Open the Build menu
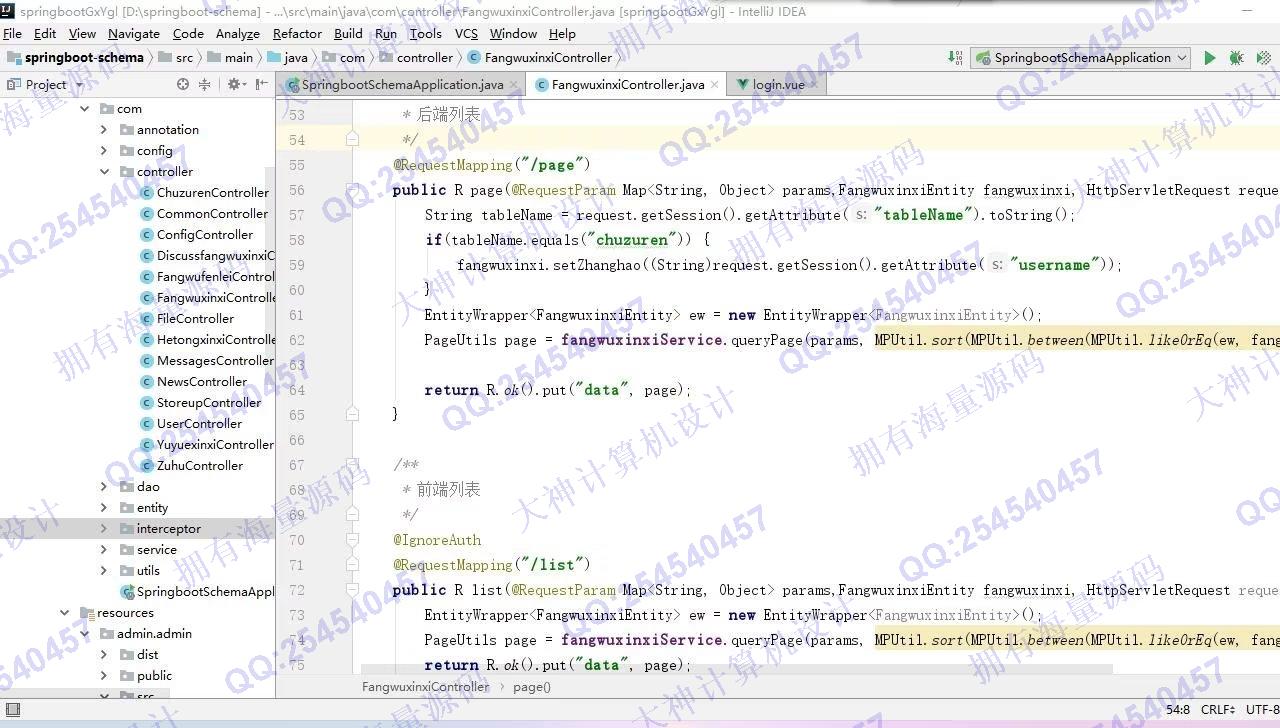The image size is (1280, 728). 348,33
